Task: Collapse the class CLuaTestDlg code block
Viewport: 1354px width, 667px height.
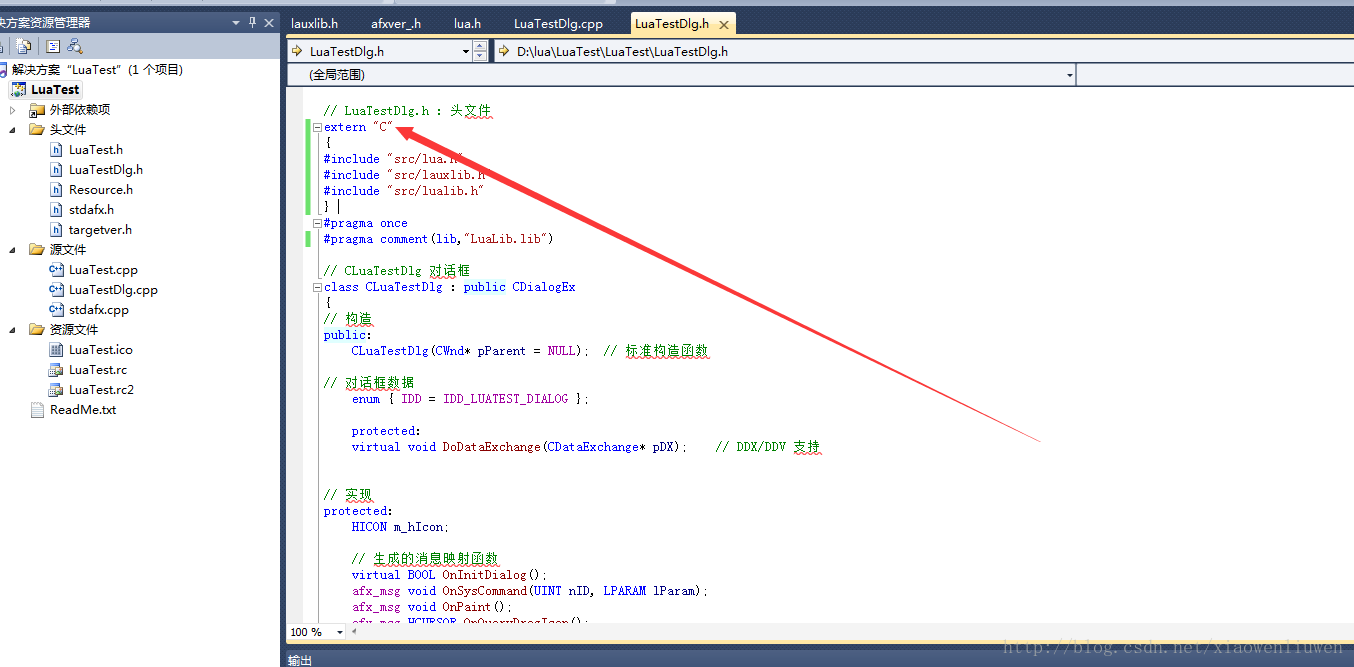Action: pyautogui.click(x=317, y=287)
